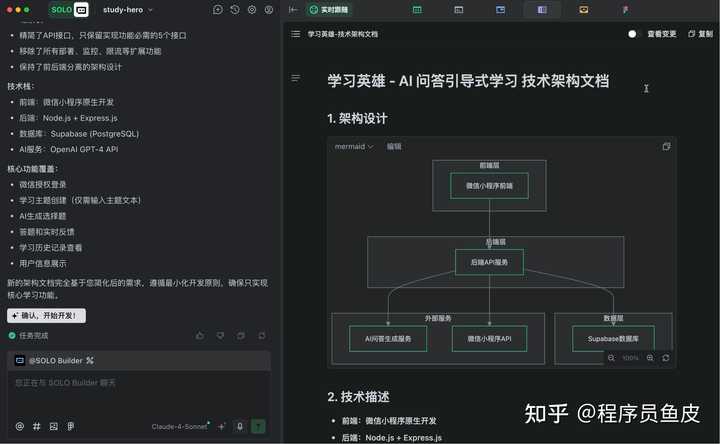Switch to the yellow panel tab
720x444 pixels.
(584, 10)
